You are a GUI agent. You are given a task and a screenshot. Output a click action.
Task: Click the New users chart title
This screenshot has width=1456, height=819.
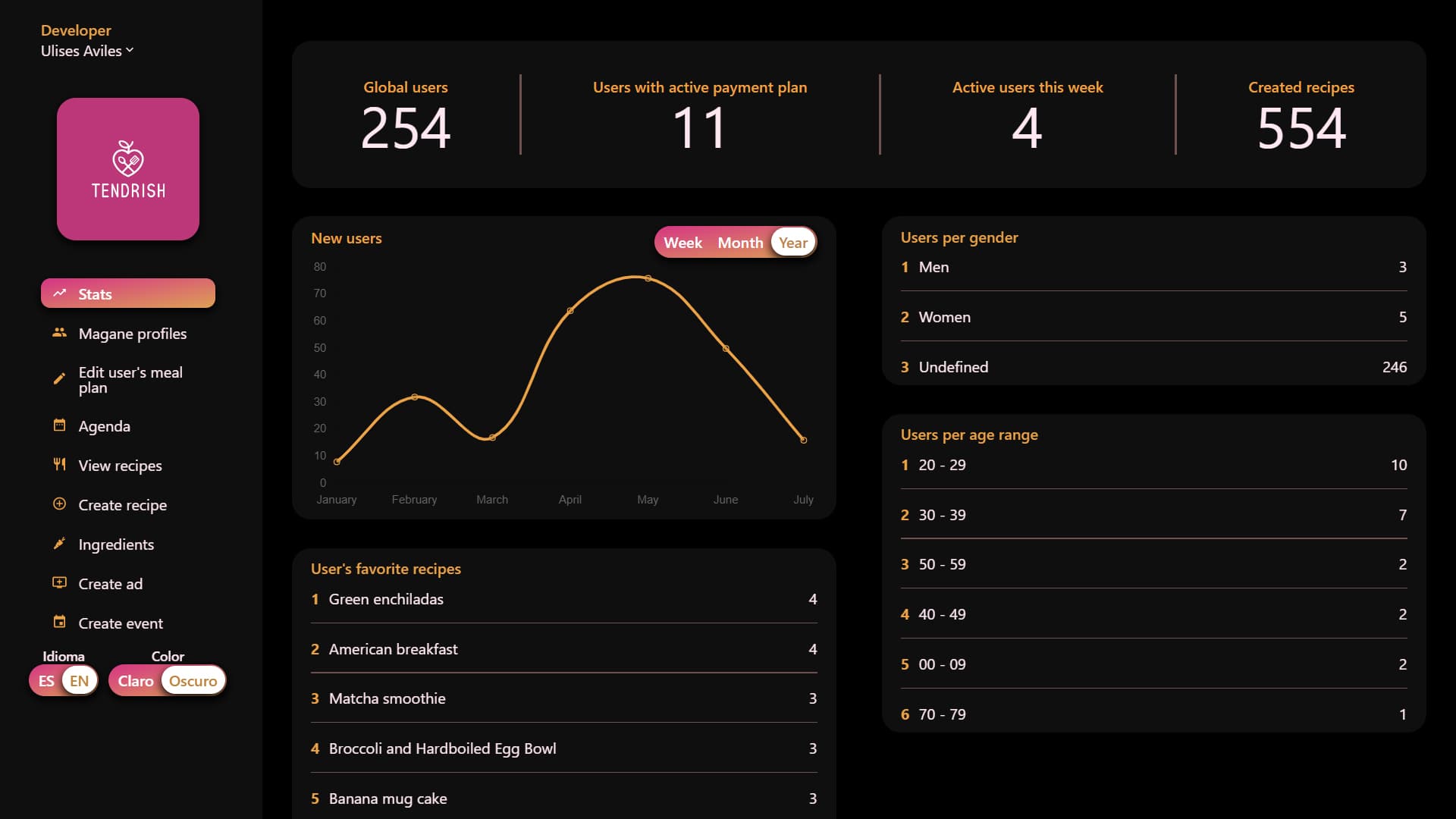coord(347,238)
